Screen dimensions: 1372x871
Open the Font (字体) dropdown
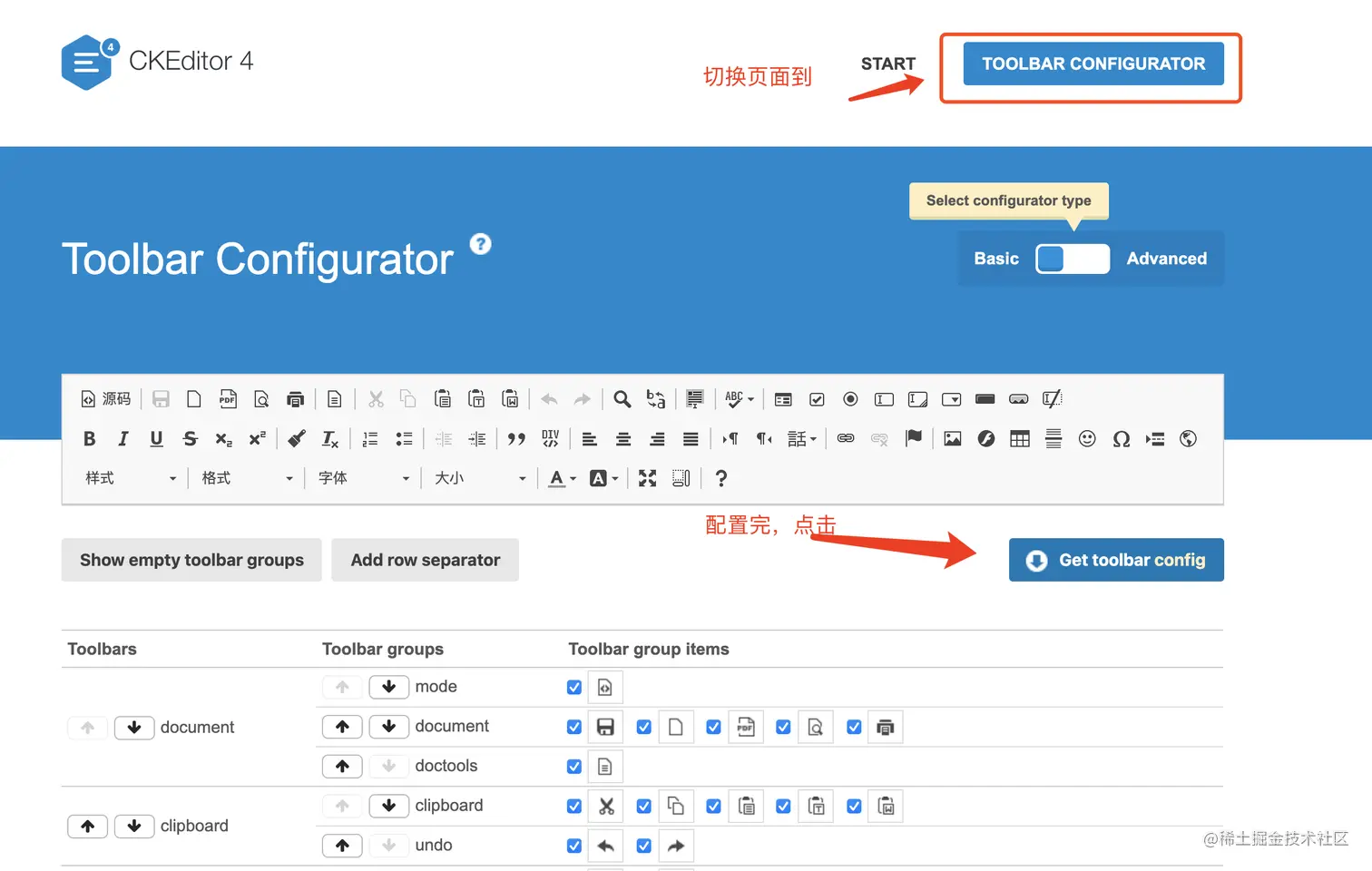coord(363,478)
